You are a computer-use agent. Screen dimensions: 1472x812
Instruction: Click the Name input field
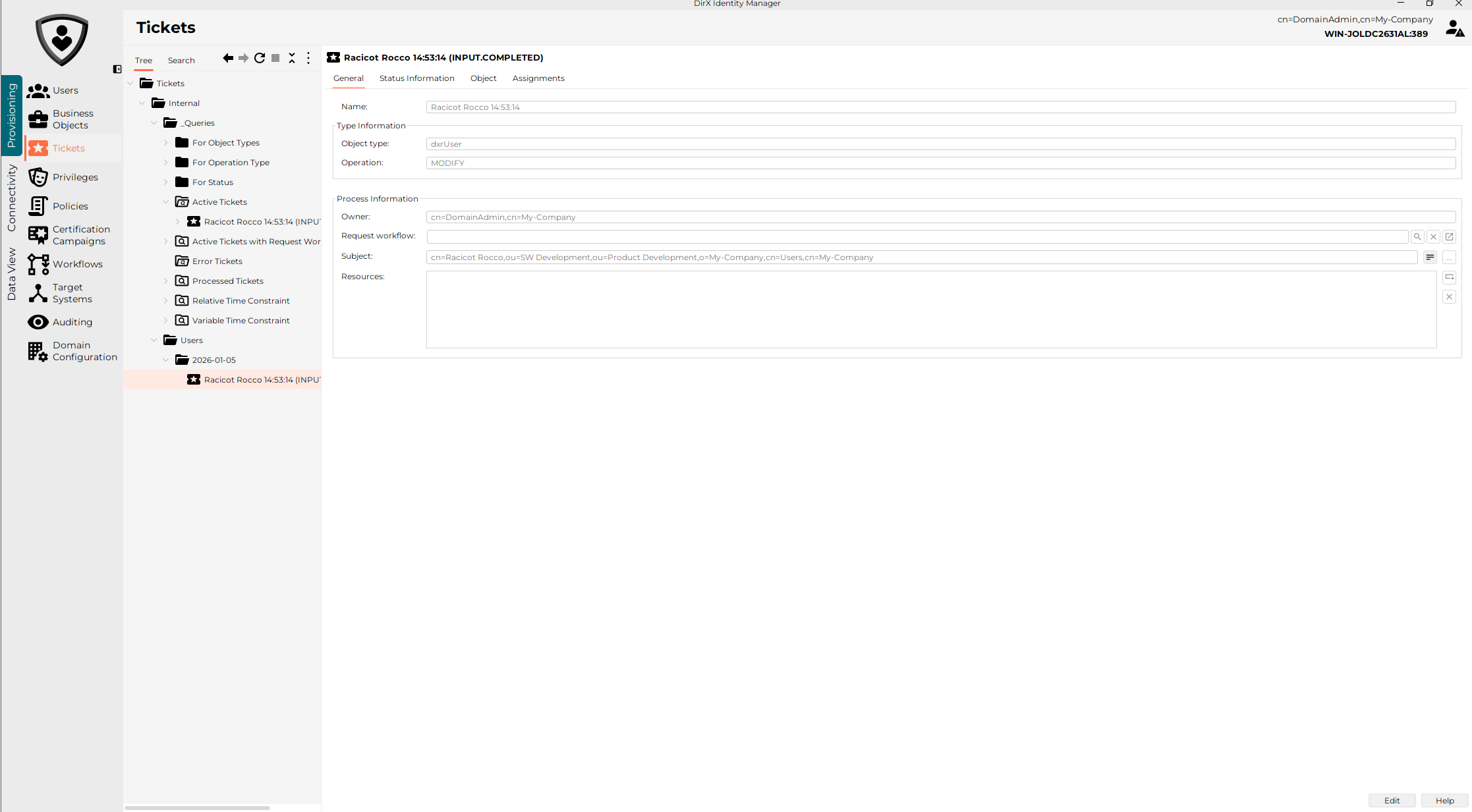click(x=941, y=107)
